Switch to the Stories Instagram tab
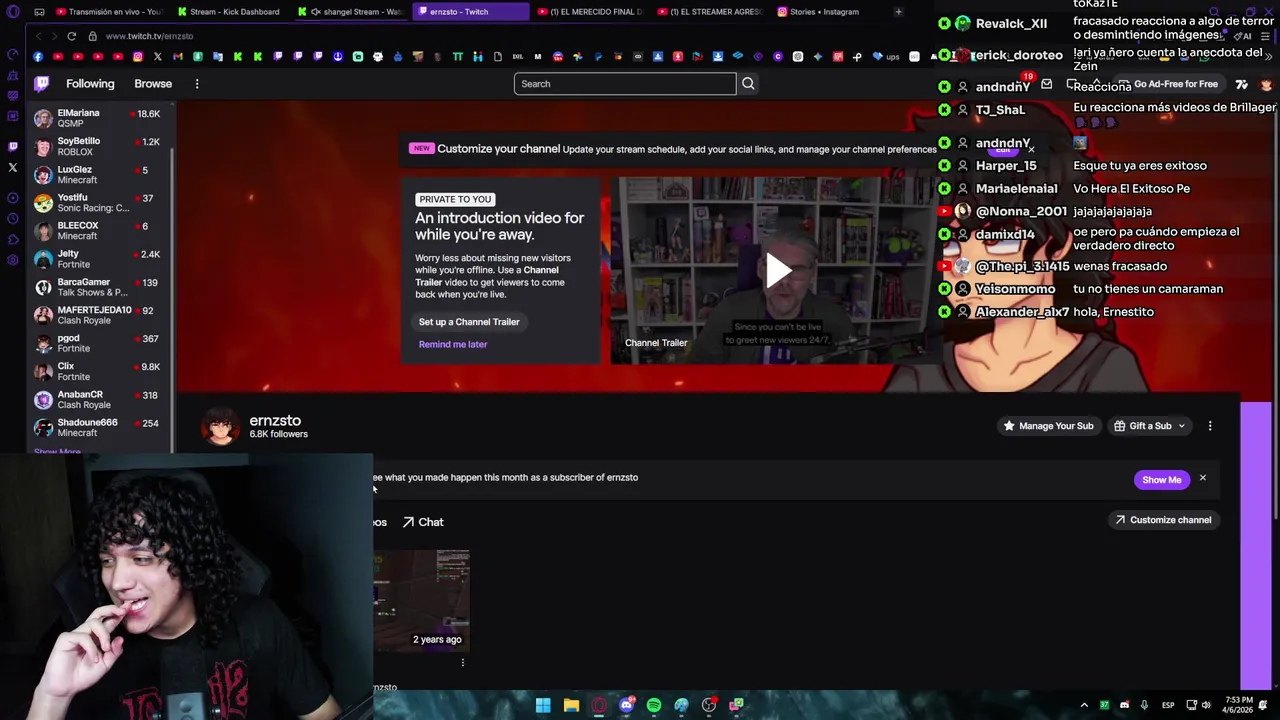The width and height of the screenshot is (1280, 720). (820, 12)
